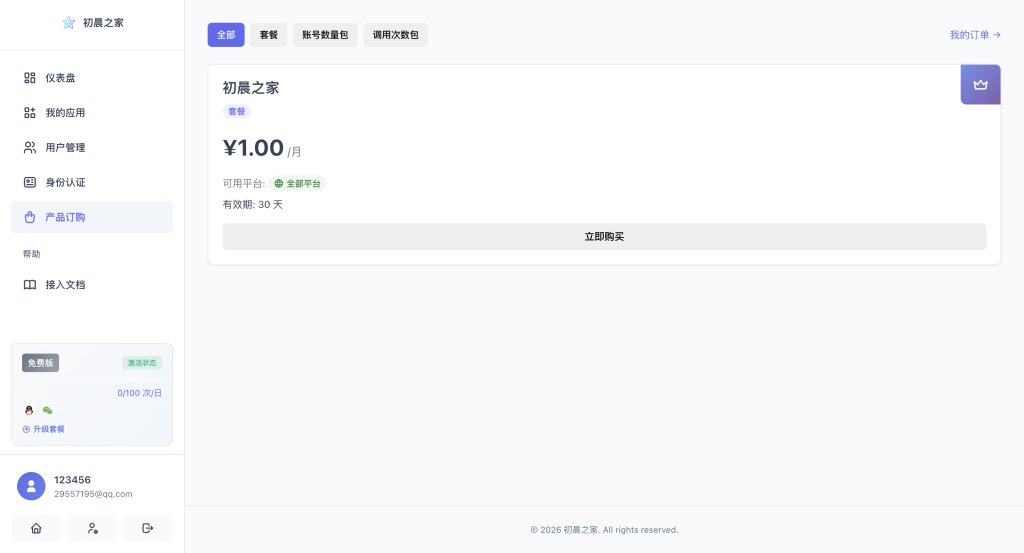This screenshot has width=1024, height=553.
Task: Click the 产品订购 shopping bag icon
Action: (x=30, y=217)
